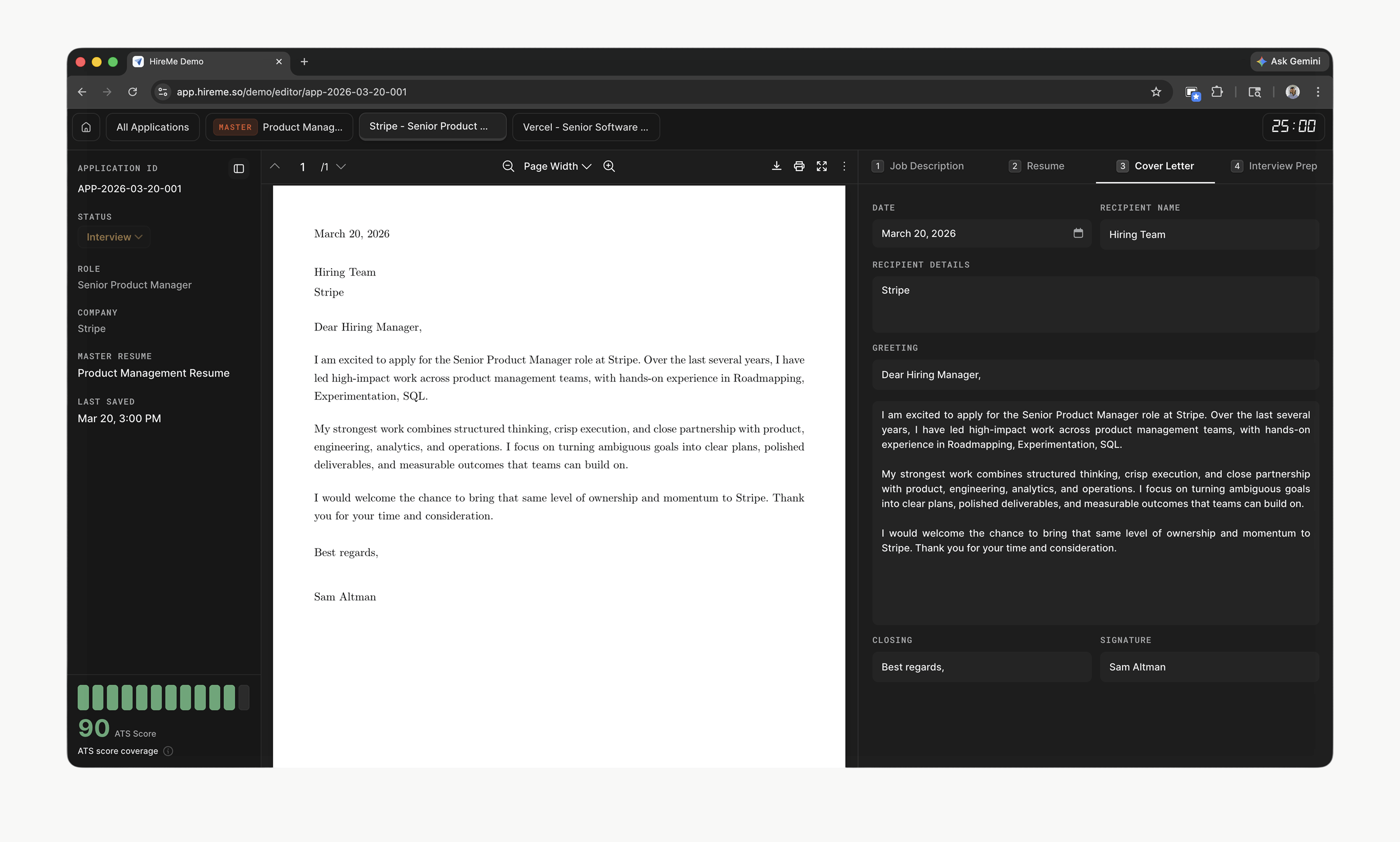1400x842 pixels.
Task: Enter fullscreen view of the document
Action: [822, 166]
